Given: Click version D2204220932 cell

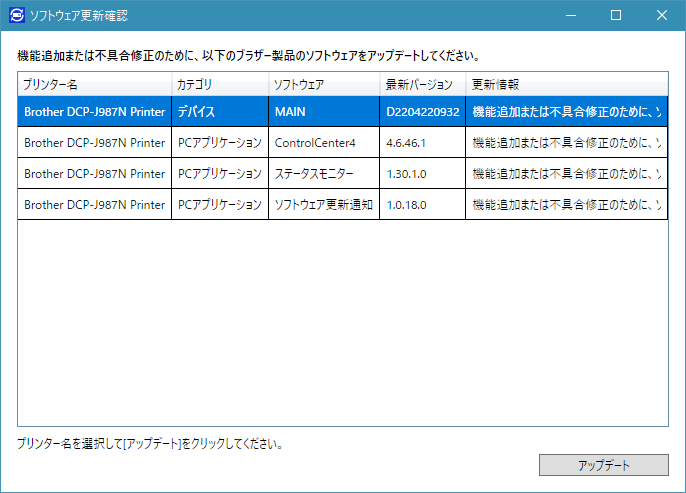Looking at the screenshot, I should (423, 112).
